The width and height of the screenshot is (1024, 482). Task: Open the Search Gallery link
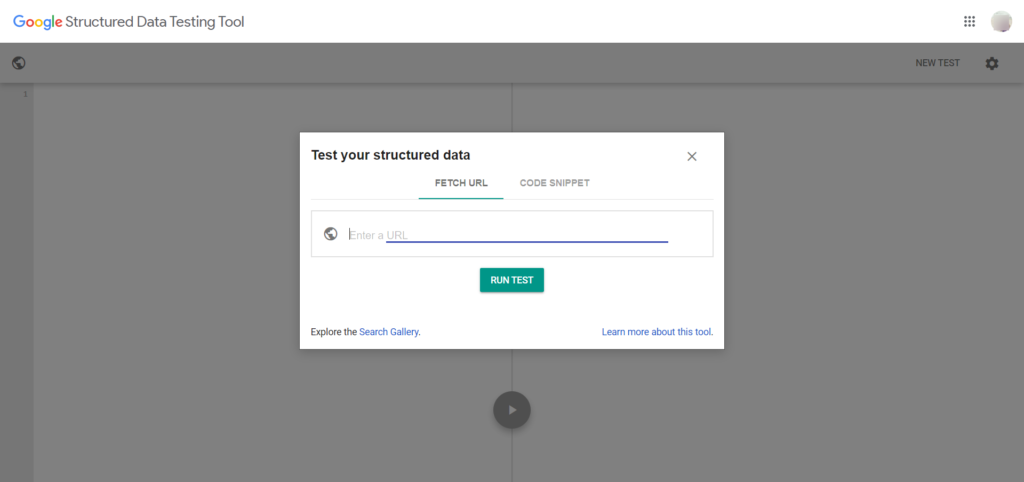[x=390, y=331]
